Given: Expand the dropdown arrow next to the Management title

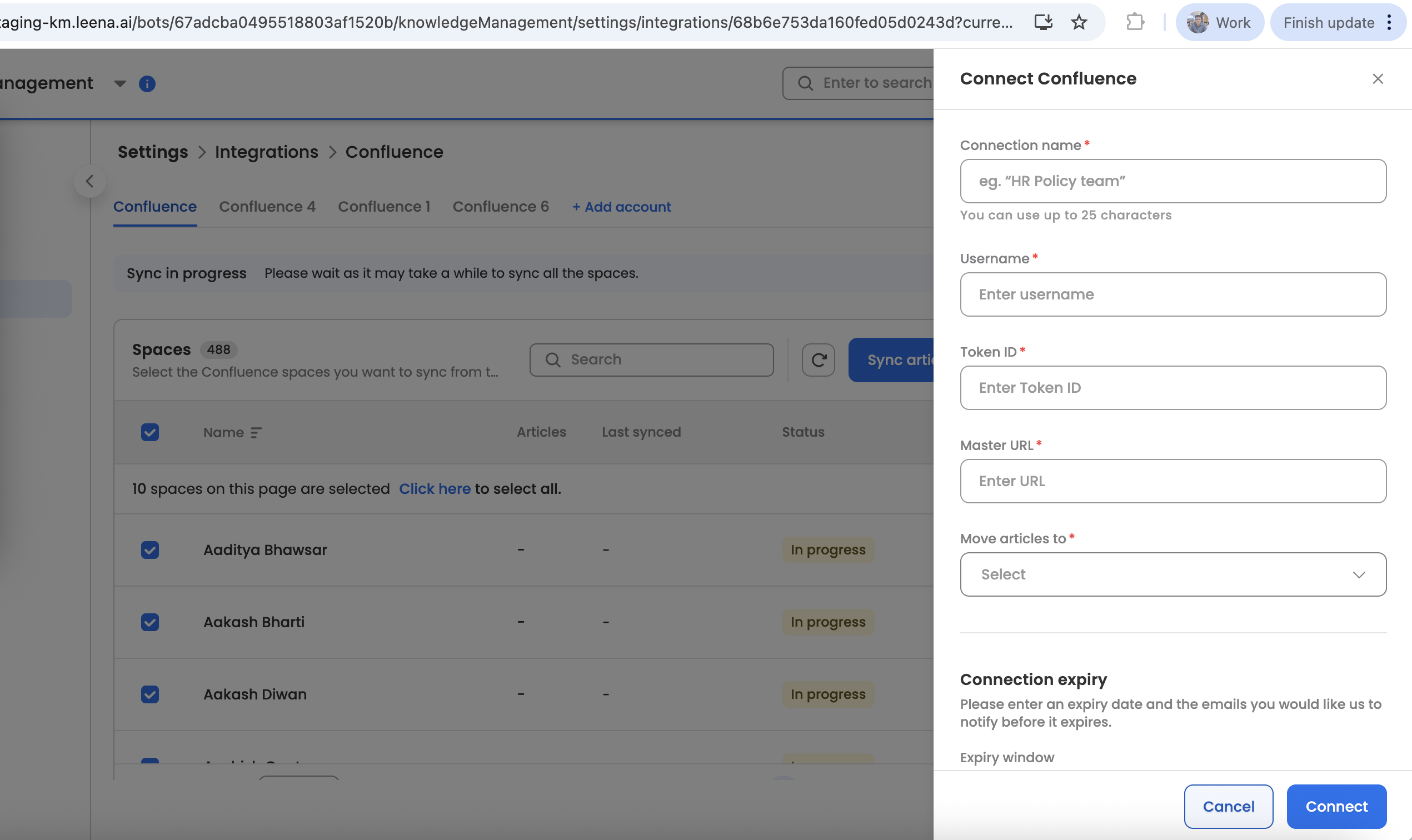Looking at the screenshot, I should (119, 84).
